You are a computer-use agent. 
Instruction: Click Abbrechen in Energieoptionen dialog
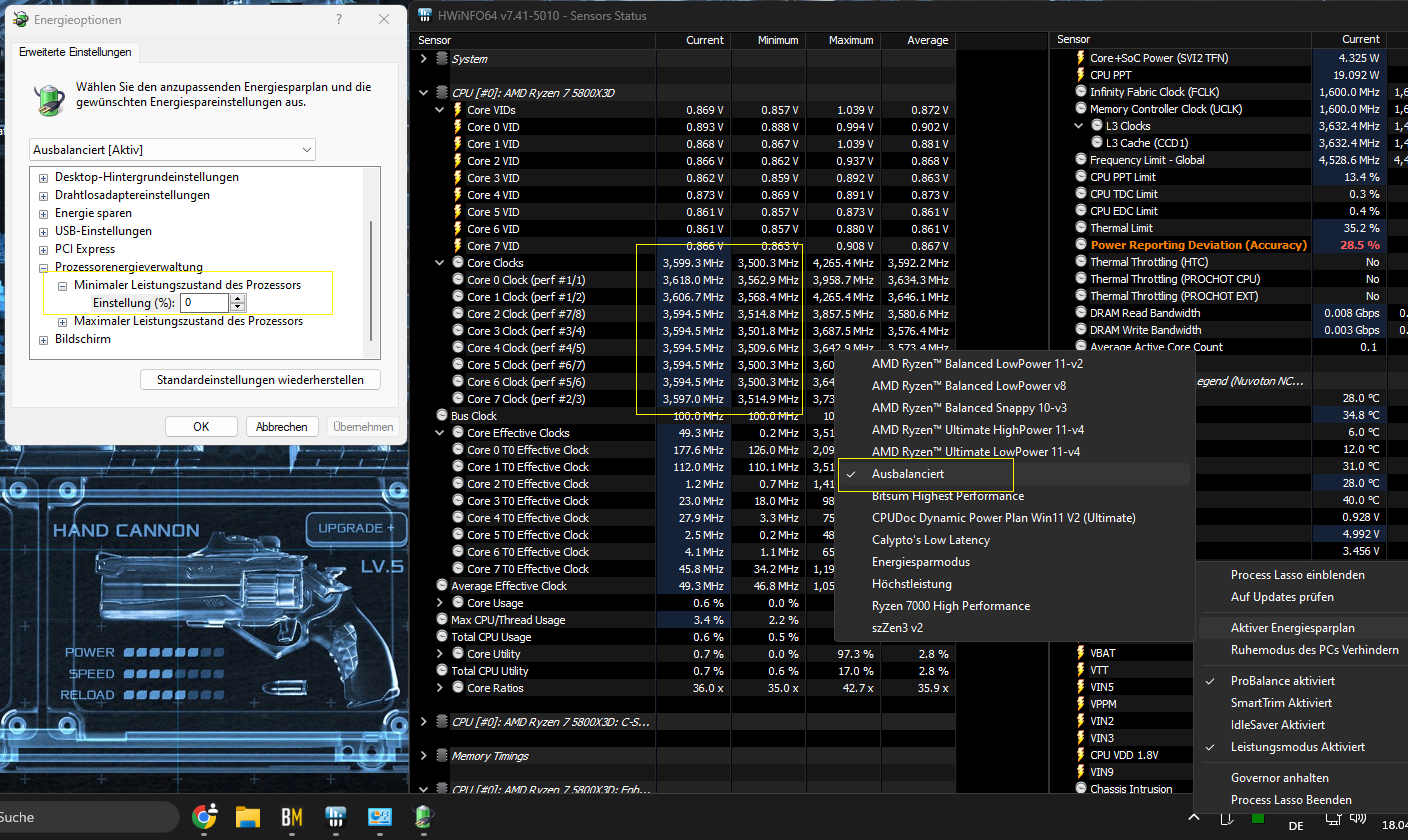click(283, 426)
